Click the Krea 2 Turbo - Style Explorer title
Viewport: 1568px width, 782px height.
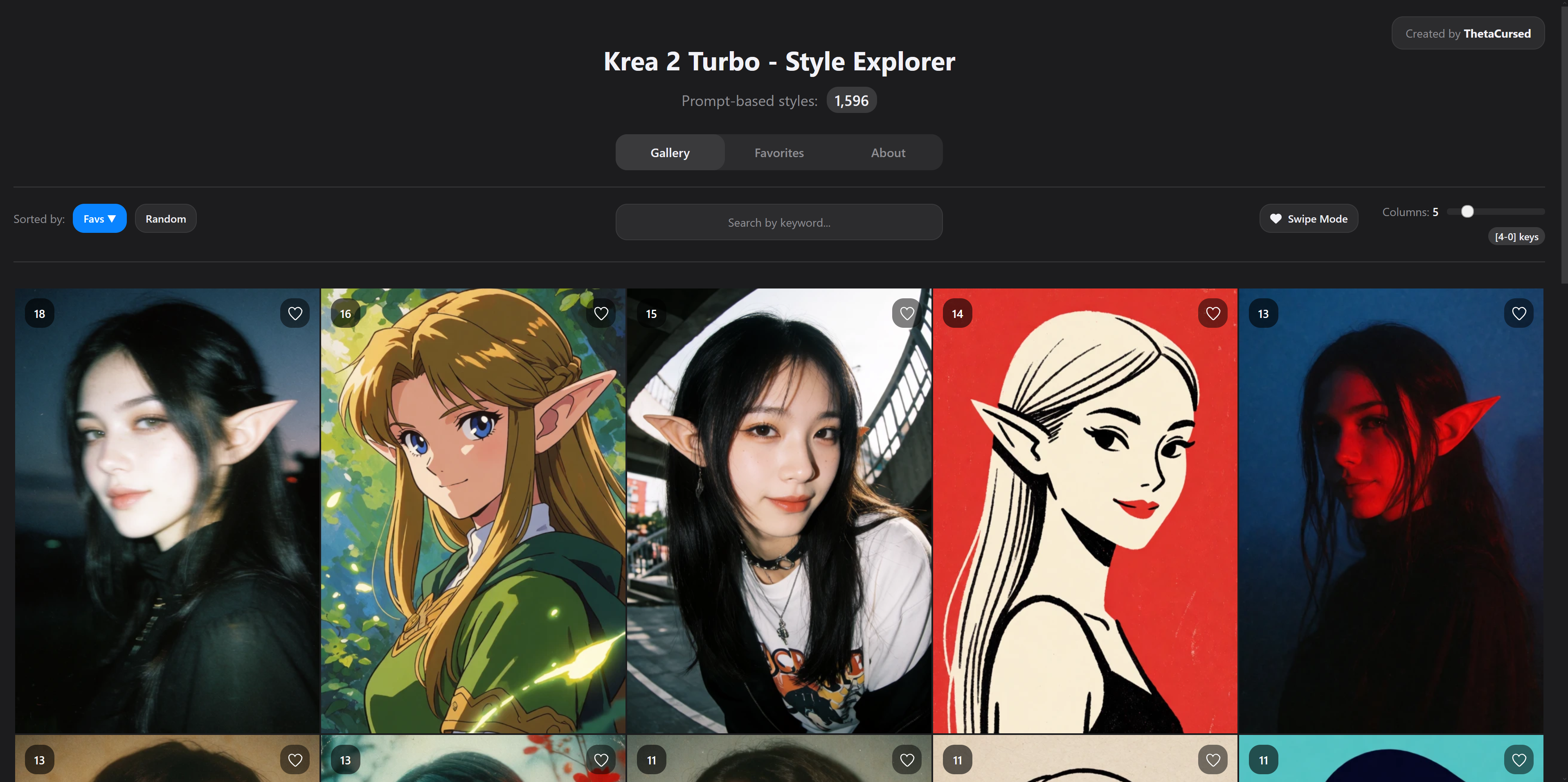click(x=779, y=61)
